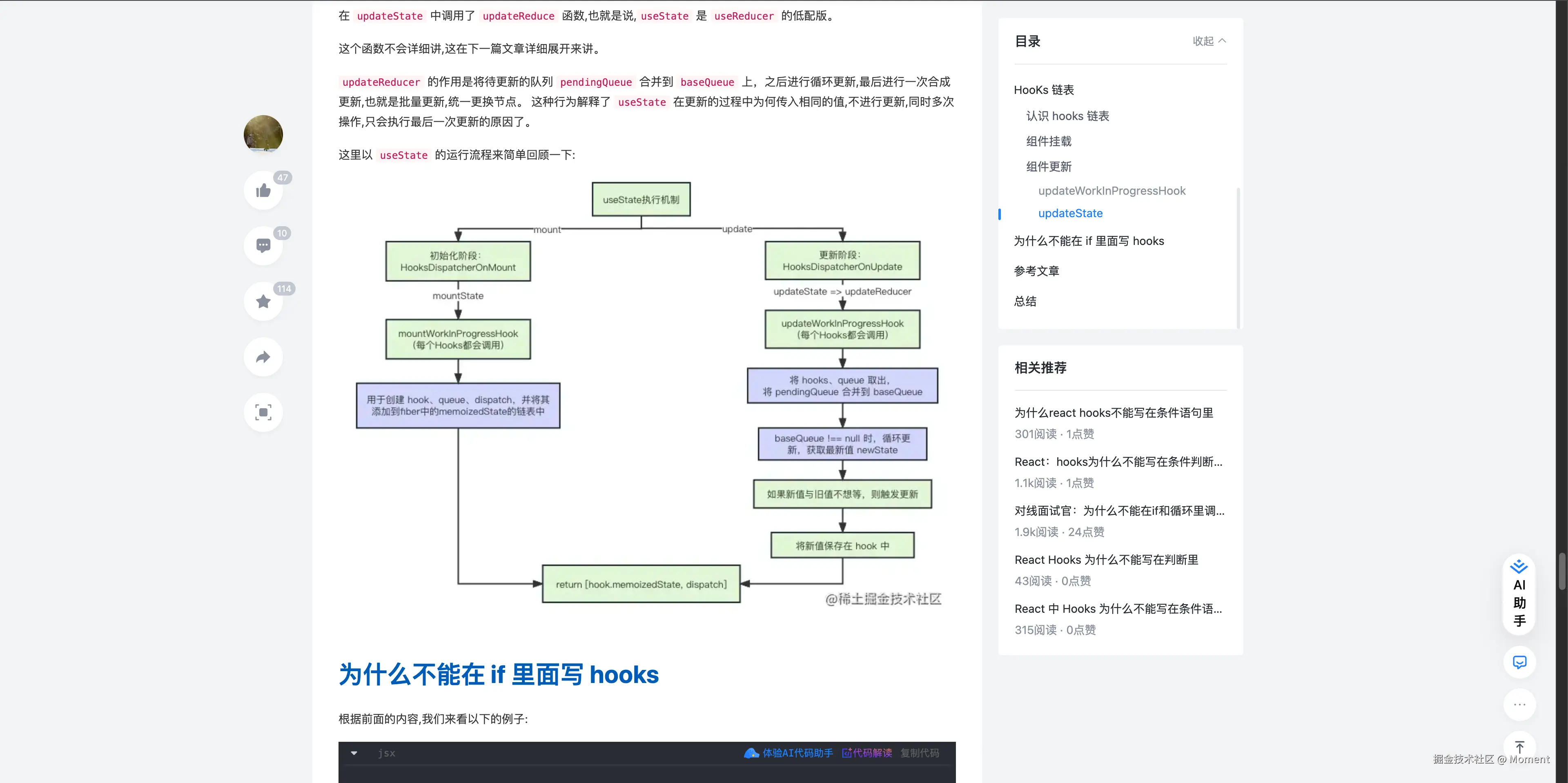Copy the code with 复制代码
Viewport: 1568px width, 783px height.
(920, 752)
